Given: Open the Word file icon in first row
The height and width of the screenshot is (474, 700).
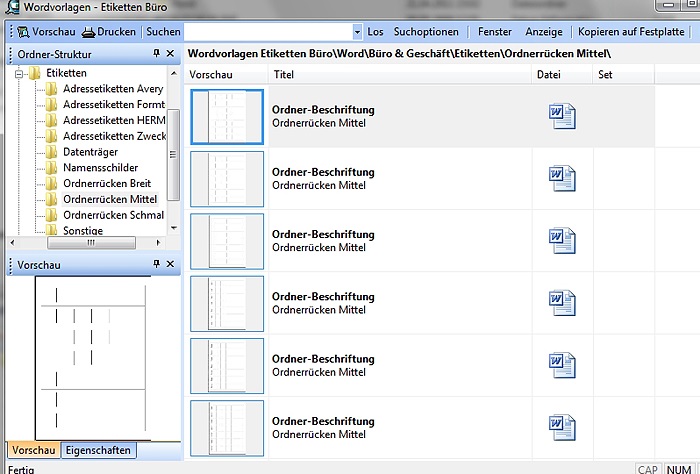Looking at the screenshot, I should [x=562, y=116].
